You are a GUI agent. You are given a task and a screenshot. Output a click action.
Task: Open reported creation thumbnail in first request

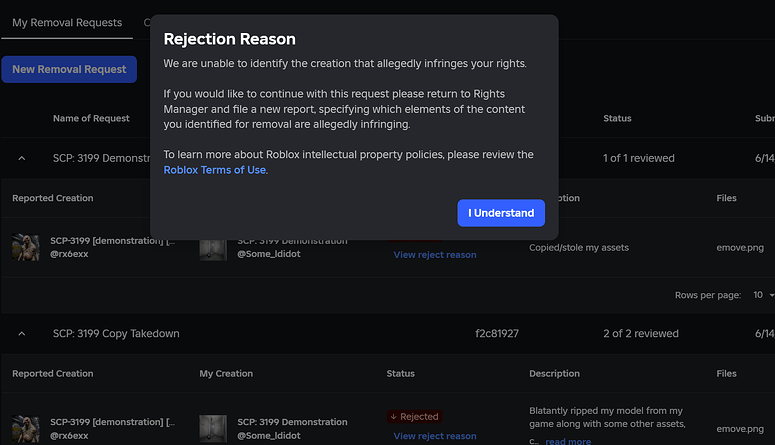[26, 247]
